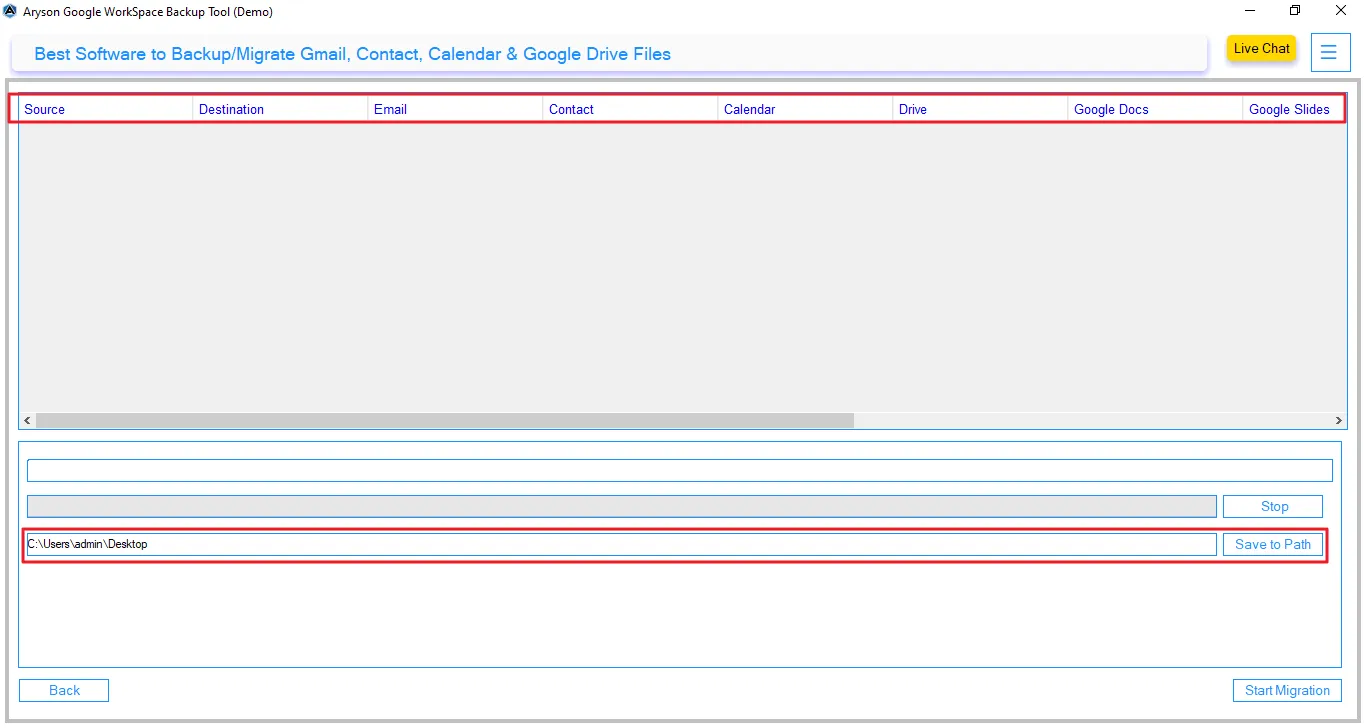Click the Source column header

tap(45, 109)
